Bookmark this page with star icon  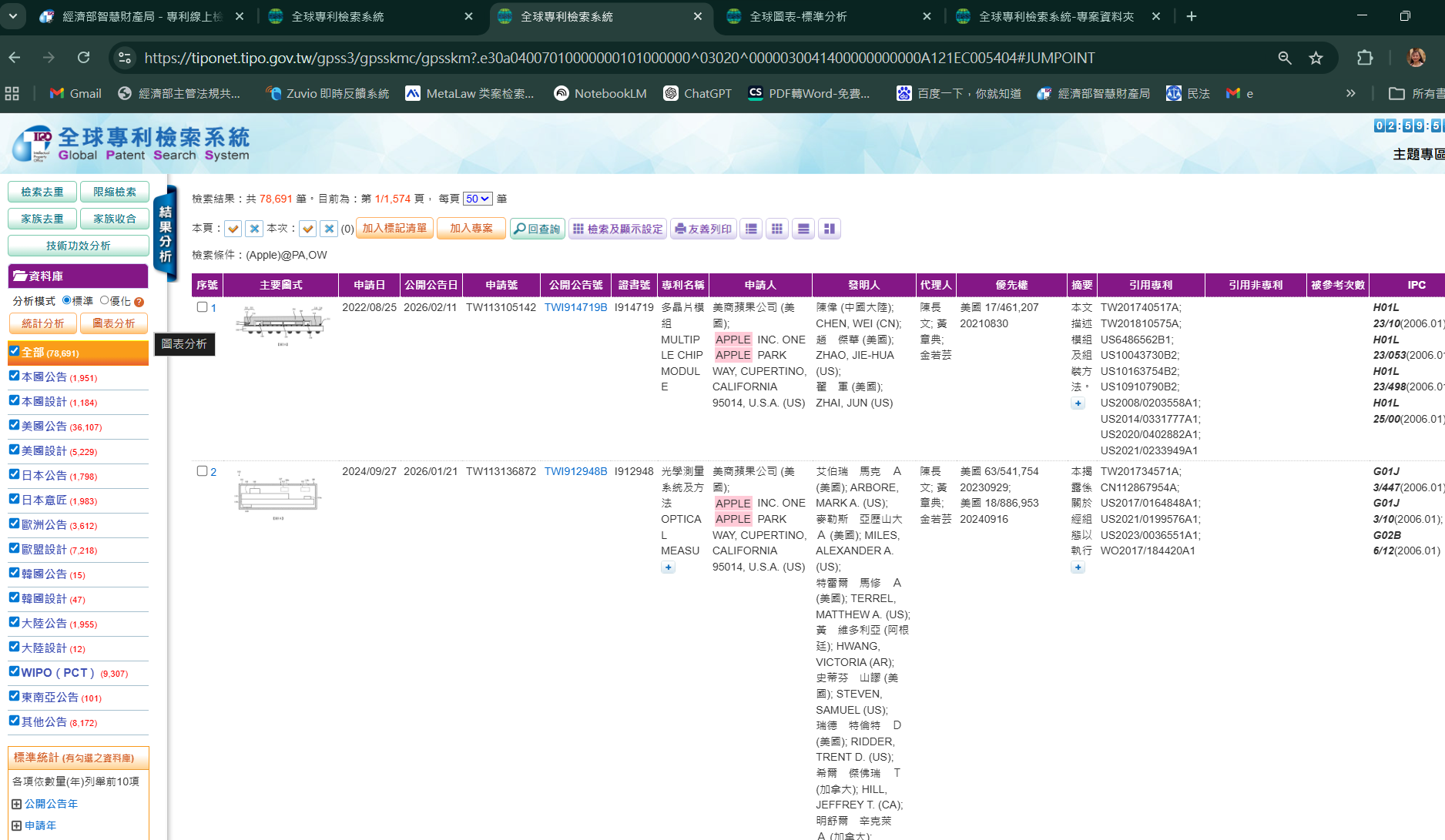1316,58
